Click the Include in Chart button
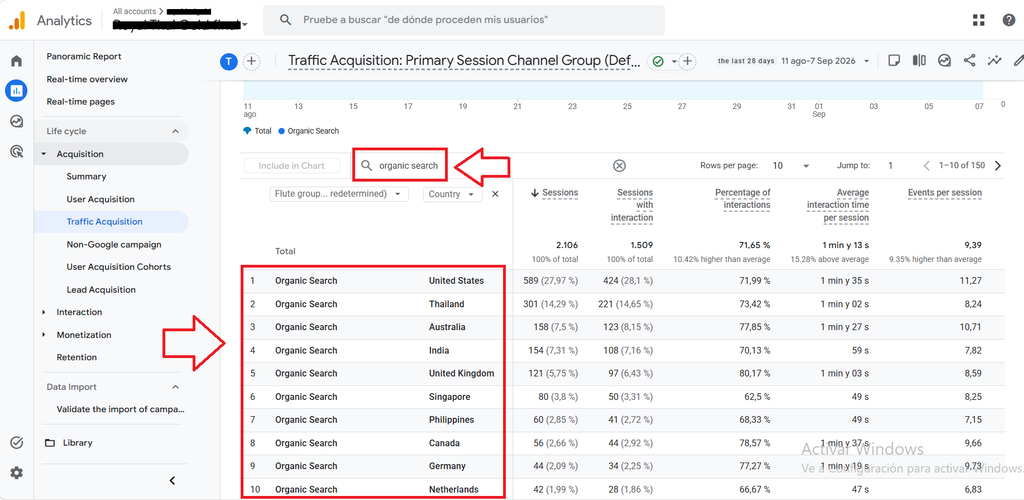The width and height of the screenshot is (1024, 500). point(292,166)
